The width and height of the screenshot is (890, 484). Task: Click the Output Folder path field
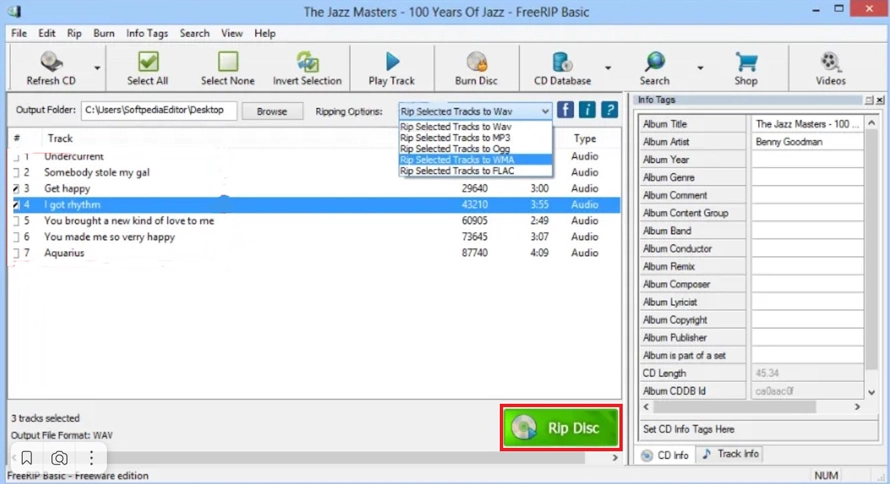(158, 110)
